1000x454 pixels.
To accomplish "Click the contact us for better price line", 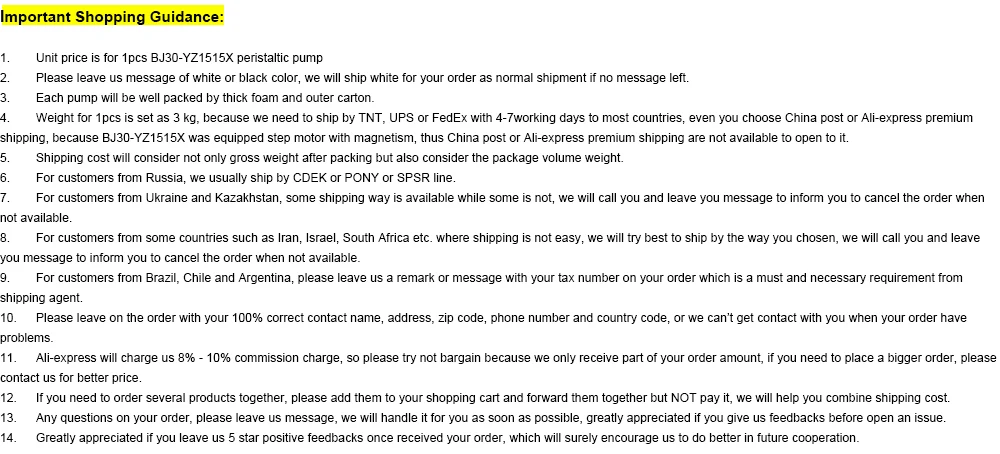I will [x=71, y=377].
